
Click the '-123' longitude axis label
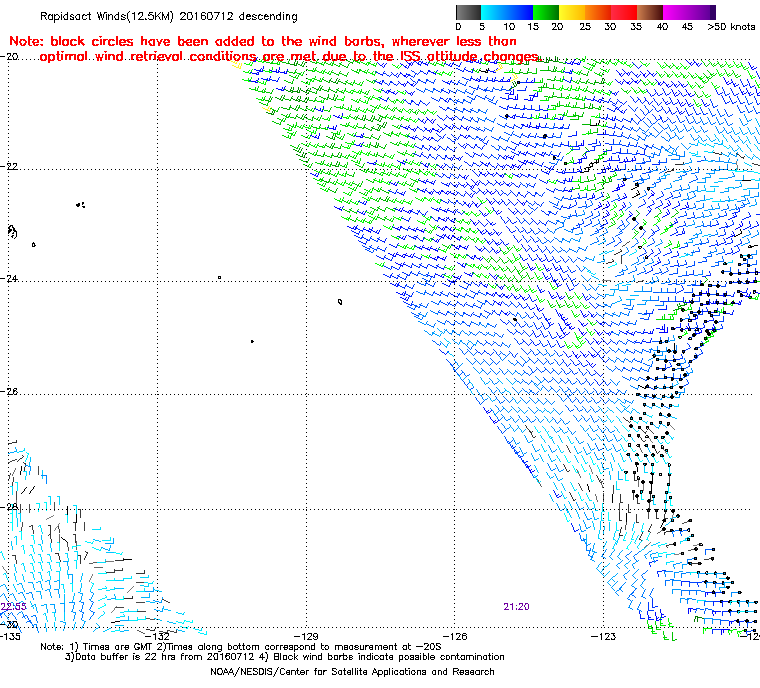coord(603,636)
